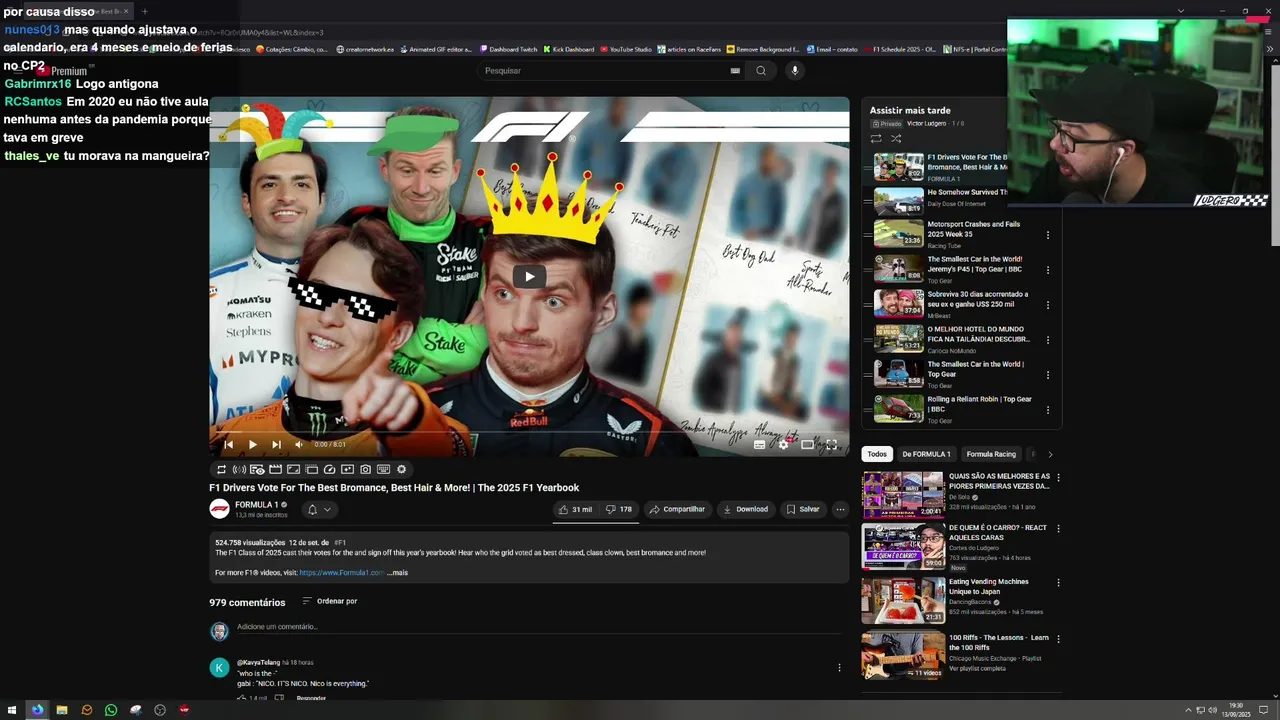The height and width of the screenshot is (720, 1280).
Task: Click the Adicione um comentário field
Action: tap(538, 627)
